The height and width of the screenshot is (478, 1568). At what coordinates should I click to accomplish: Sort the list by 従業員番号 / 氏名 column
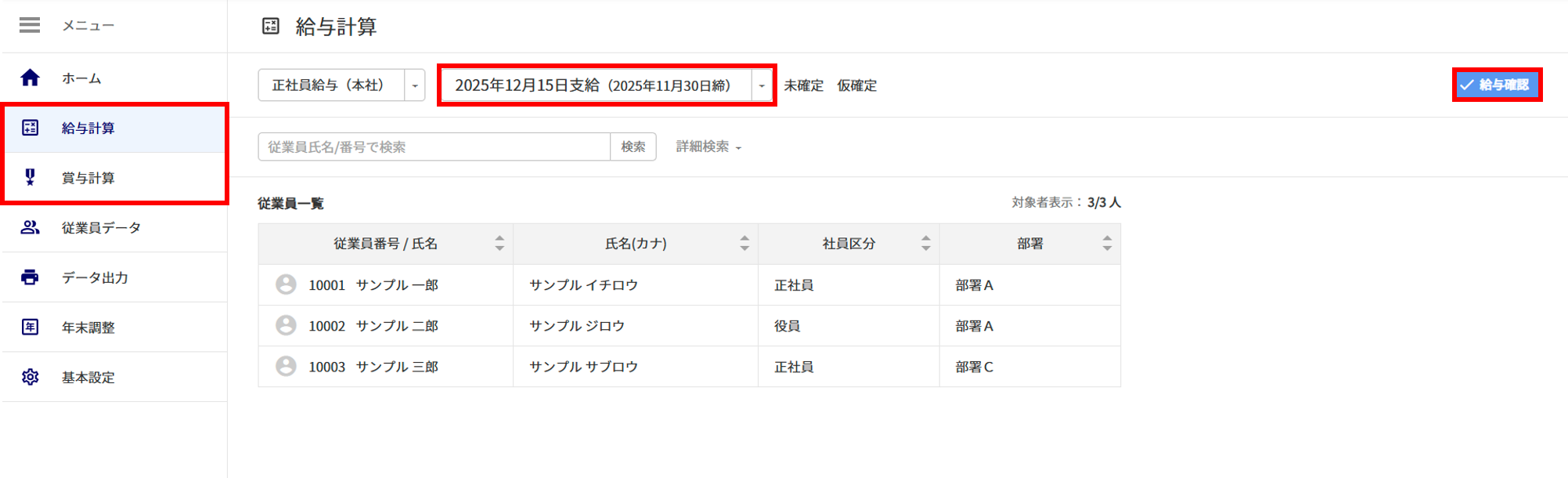[x=499, y=244]
